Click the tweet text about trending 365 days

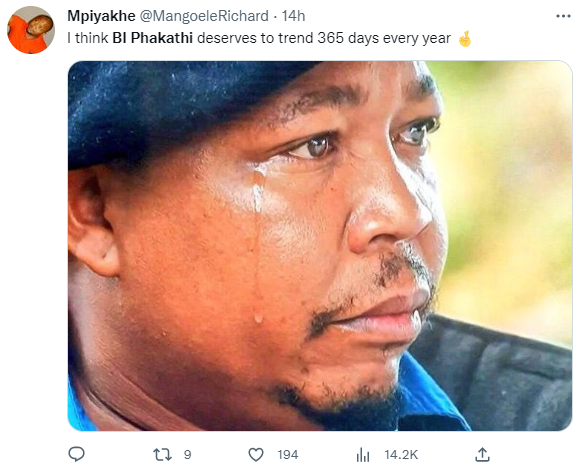(x=259, y=38)
